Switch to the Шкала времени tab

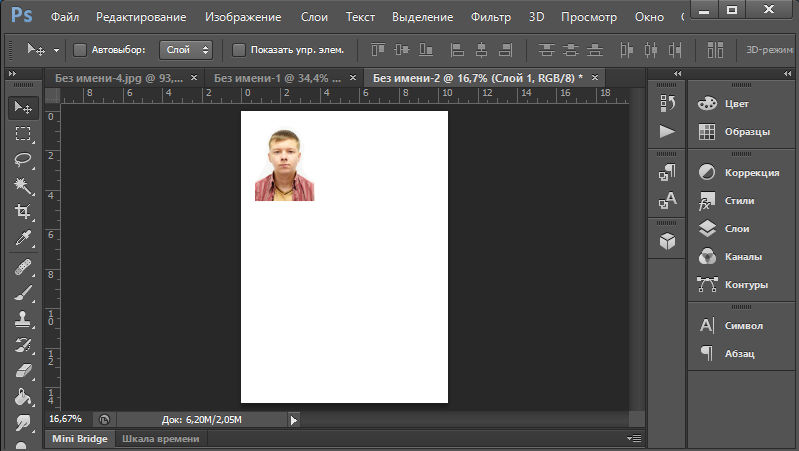click(x=159, y=438)
